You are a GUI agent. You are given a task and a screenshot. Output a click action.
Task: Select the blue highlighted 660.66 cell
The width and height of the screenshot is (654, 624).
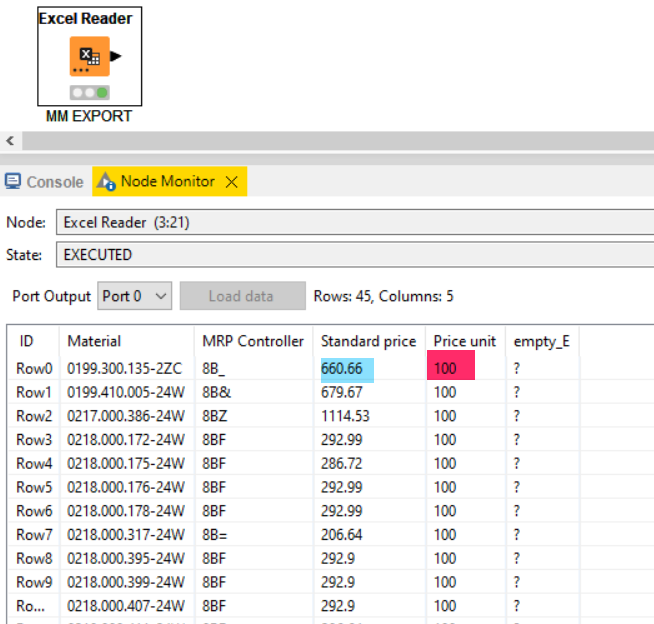coord(347,368)
